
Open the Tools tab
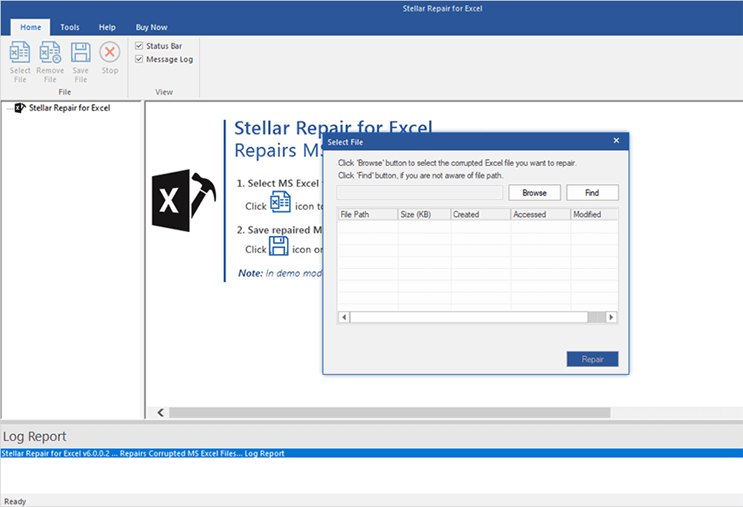point(70,27)
